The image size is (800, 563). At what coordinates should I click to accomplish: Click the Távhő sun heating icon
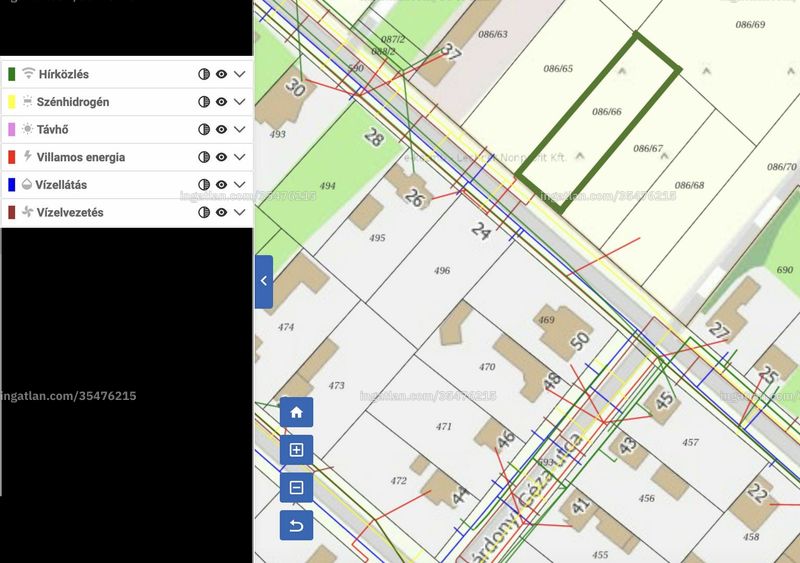(x=28, y=129)
